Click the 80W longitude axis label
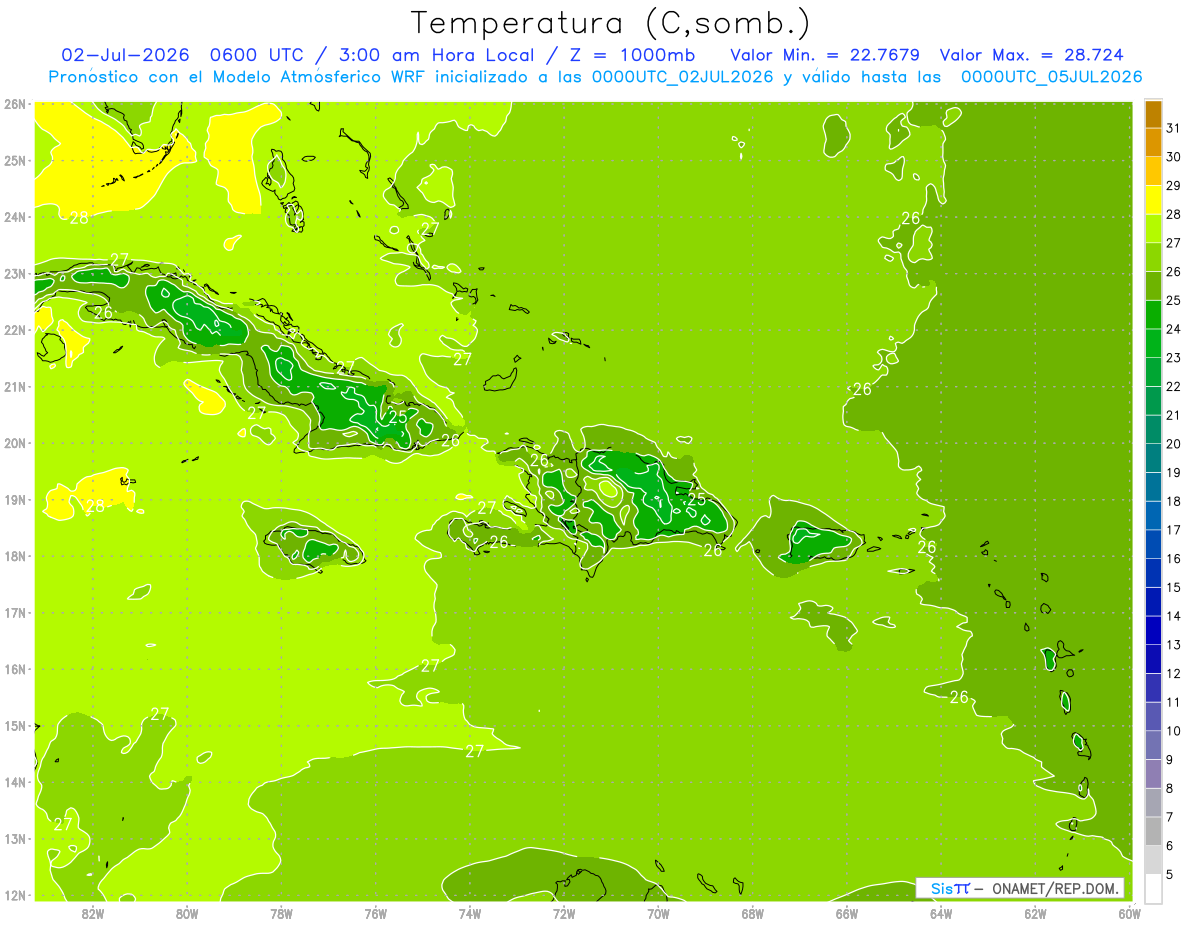Screen dimensions: 1200x927 (x=187, y=914)
